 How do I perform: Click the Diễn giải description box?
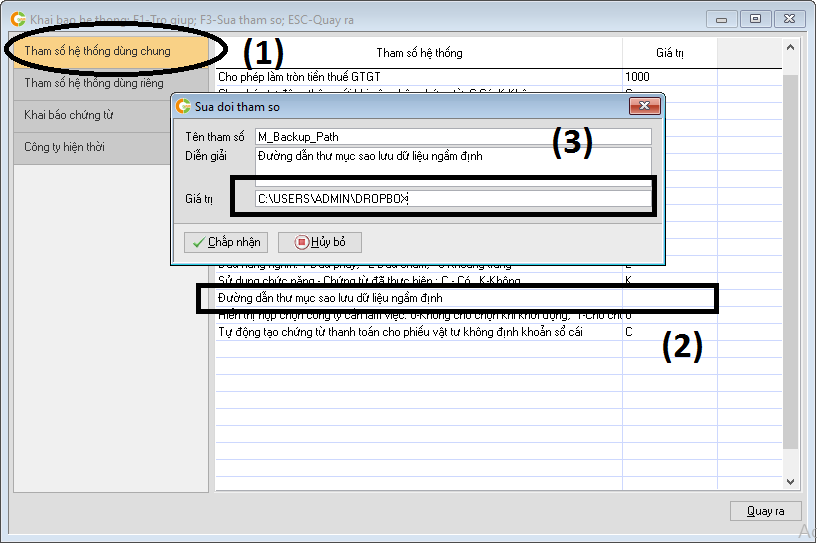(x=452, y=166)
